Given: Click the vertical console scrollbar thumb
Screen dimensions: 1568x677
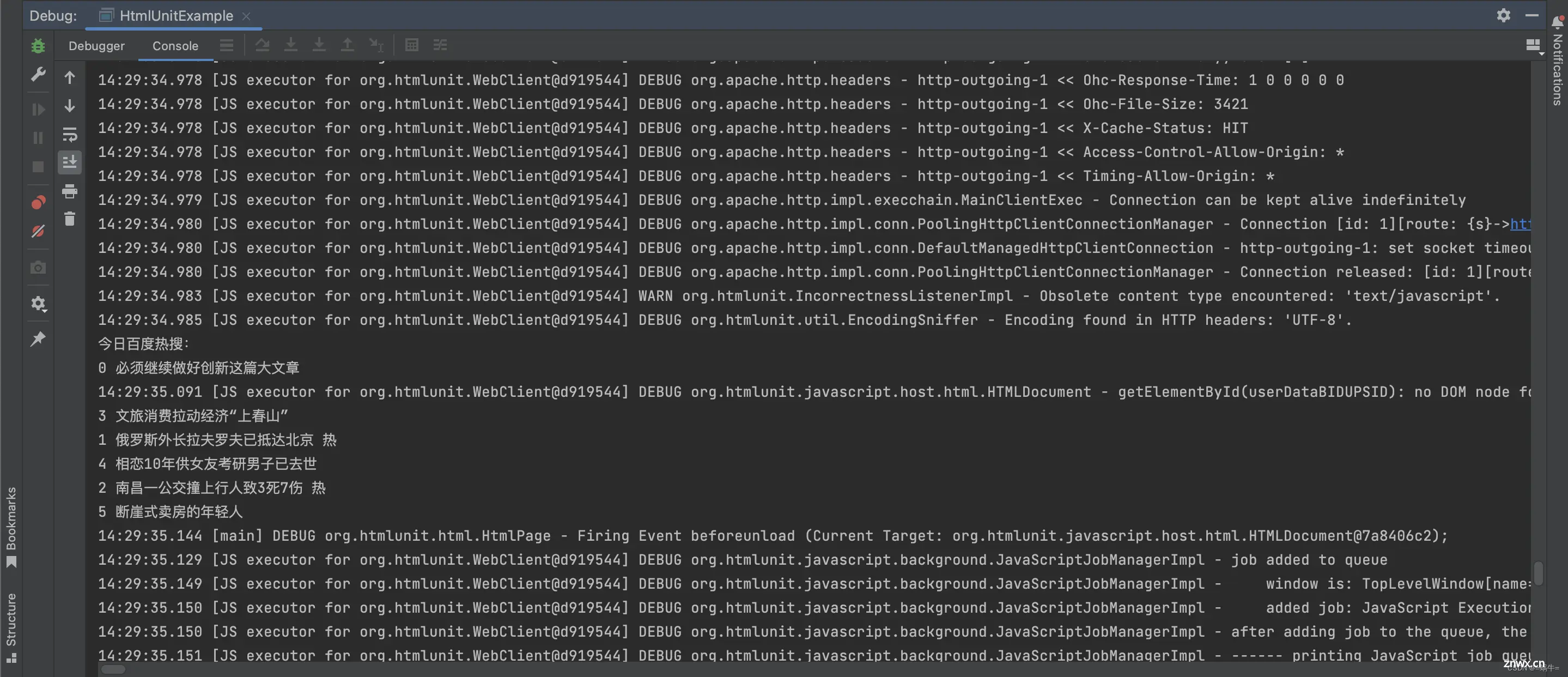Looking at the screenshot, I should coord(1538,573).
